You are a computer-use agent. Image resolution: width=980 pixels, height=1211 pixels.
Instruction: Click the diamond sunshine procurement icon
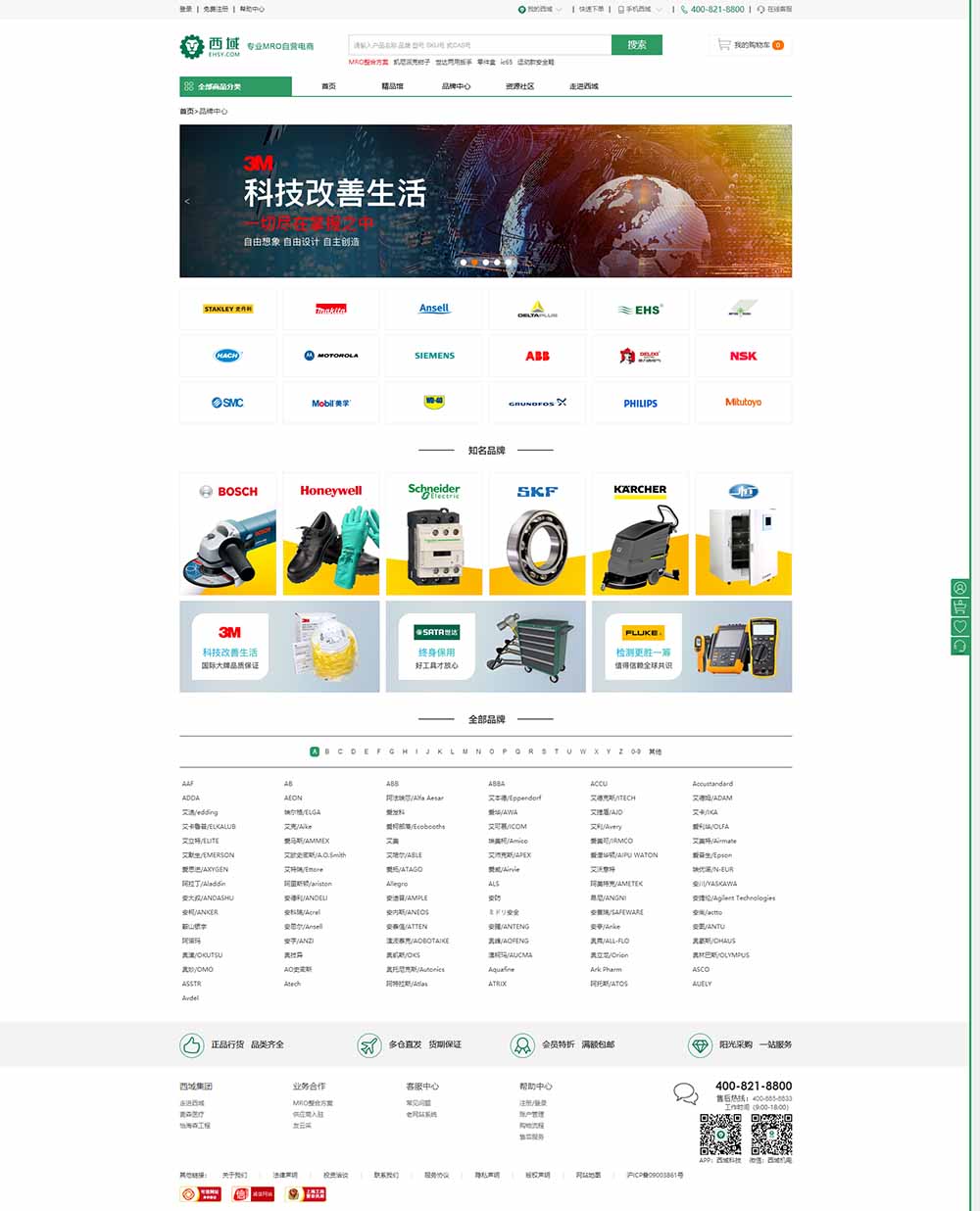[700, 1044]
